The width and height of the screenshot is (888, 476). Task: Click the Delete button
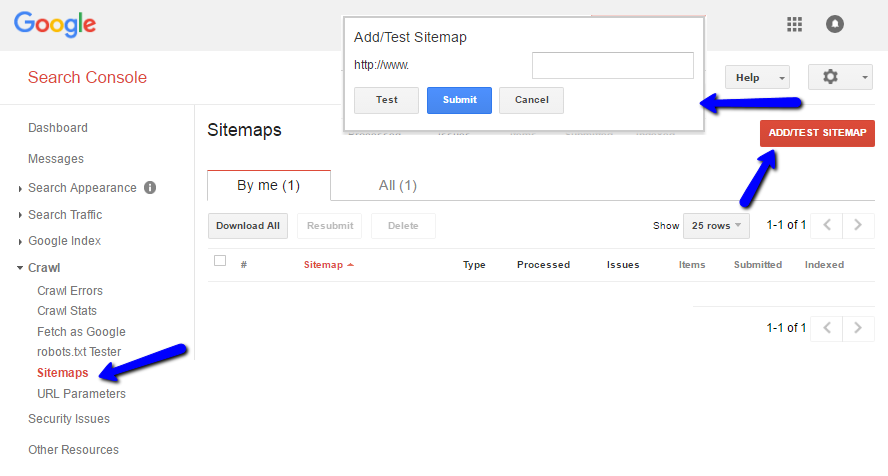403,226
